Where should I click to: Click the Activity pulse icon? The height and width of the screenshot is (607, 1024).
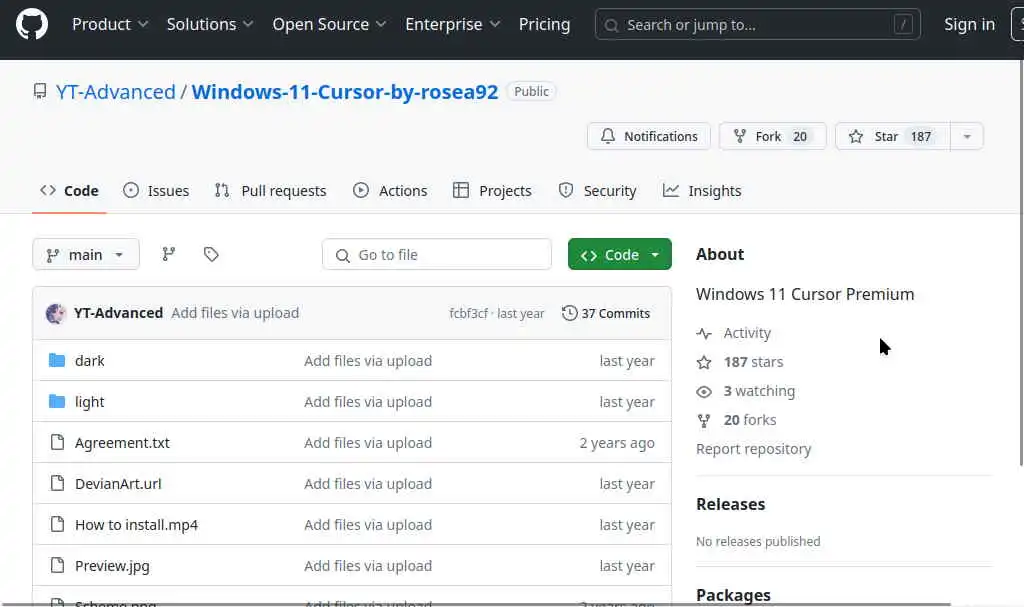pos(703,333)
